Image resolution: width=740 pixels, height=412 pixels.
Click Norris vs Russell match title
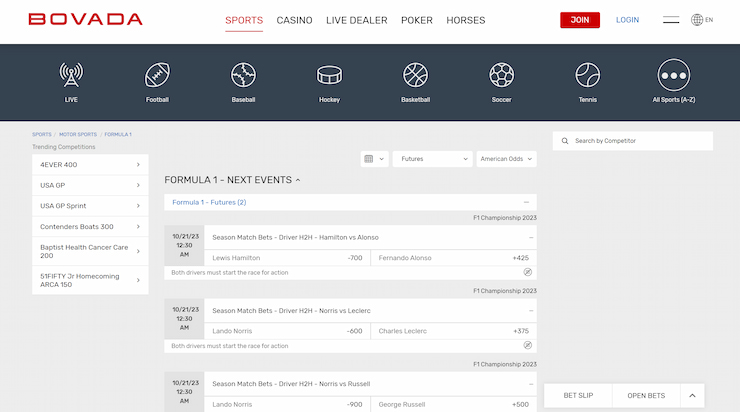coord(291,384)
